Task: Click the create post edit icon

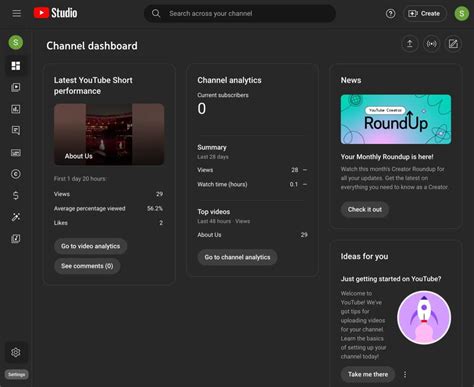Action: [x=453, y=44]
